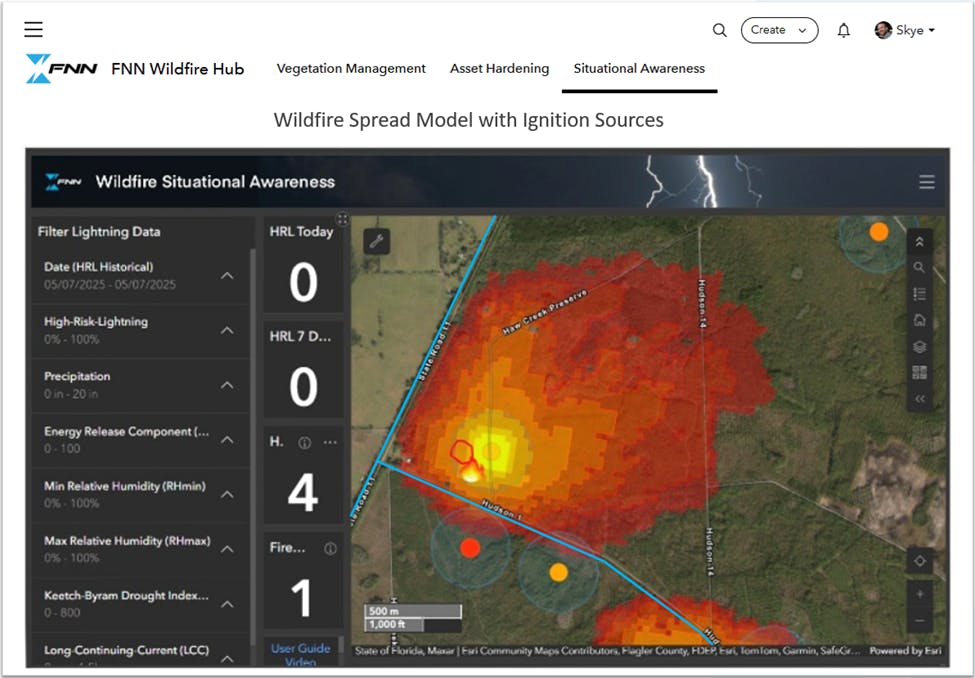
Task: Collapse the Min Relative Humidity filter
Action: pyautogui.click(x=228, y=495)
